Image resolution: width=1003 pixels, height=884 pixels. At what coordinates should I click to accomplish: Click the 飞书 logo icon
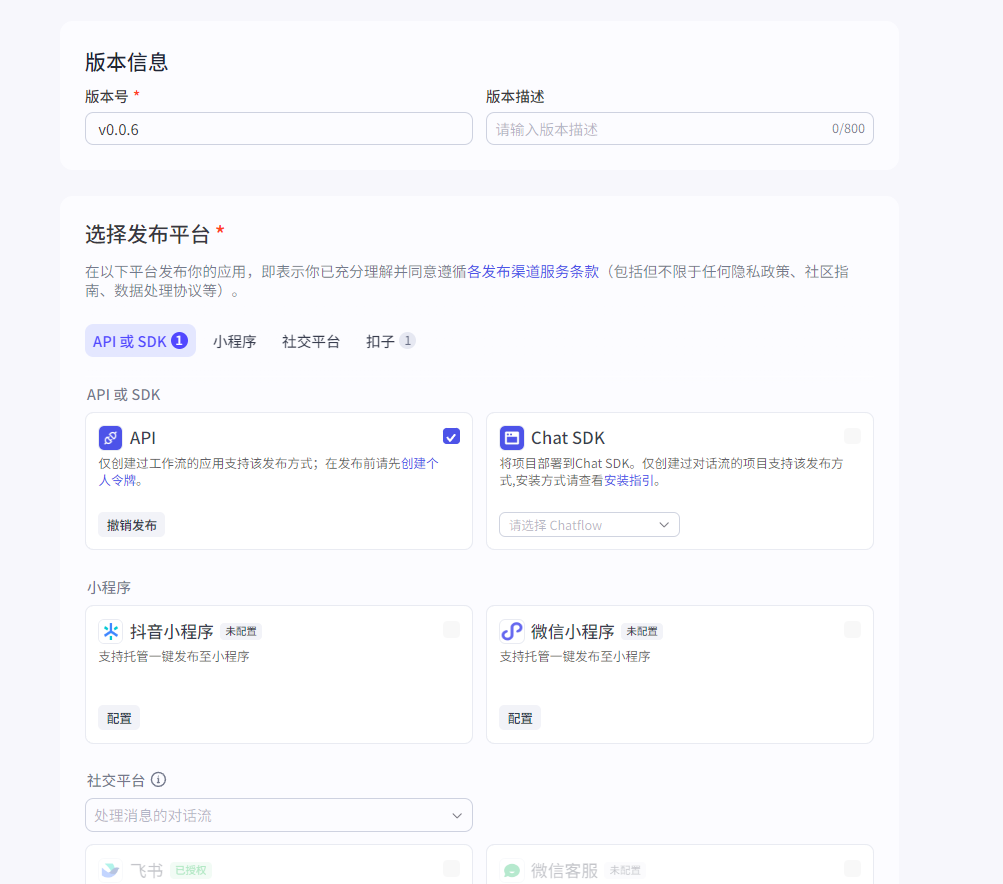coord(110,870)
